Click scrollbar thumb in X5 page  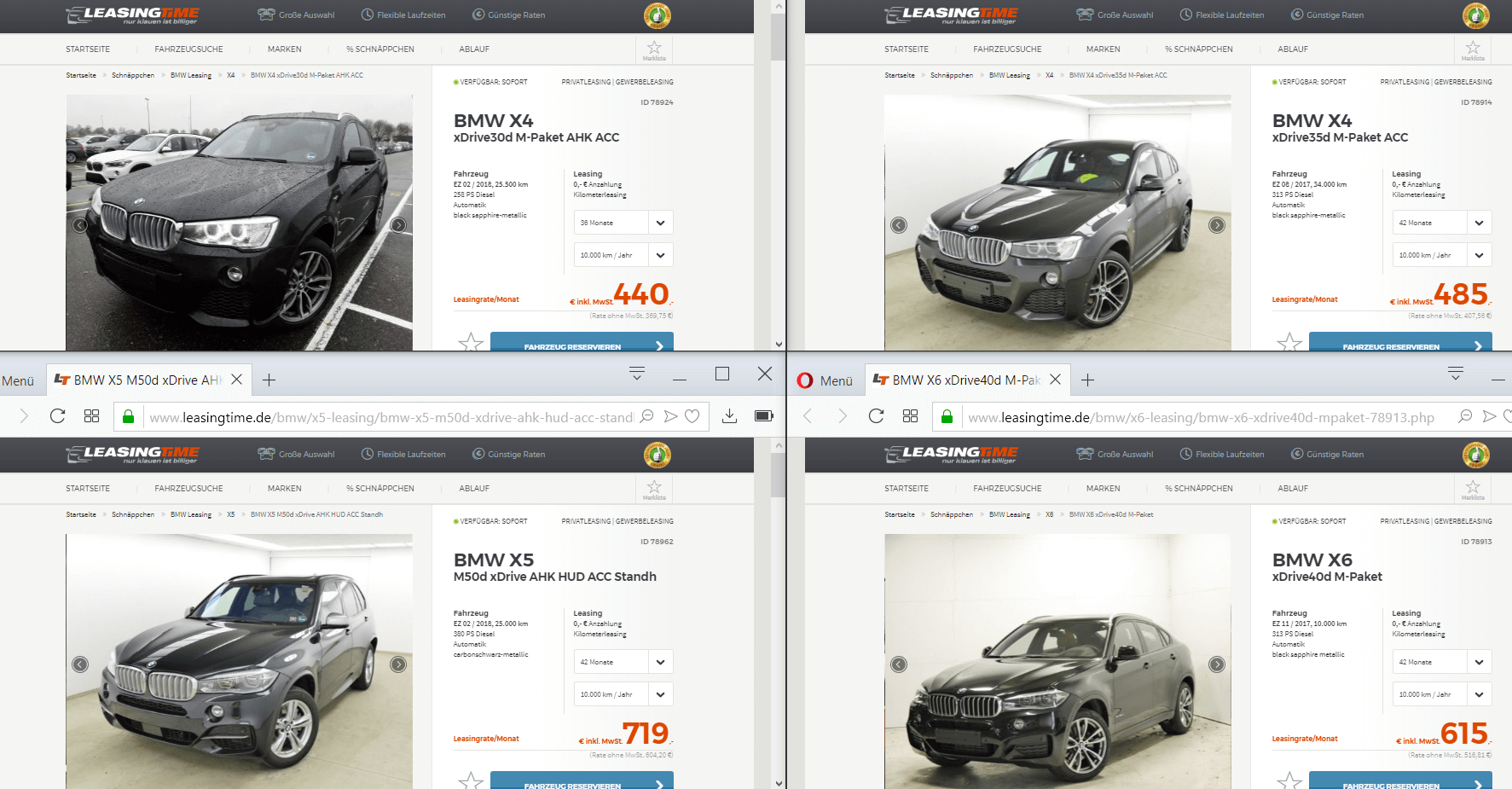click(778, 475)
